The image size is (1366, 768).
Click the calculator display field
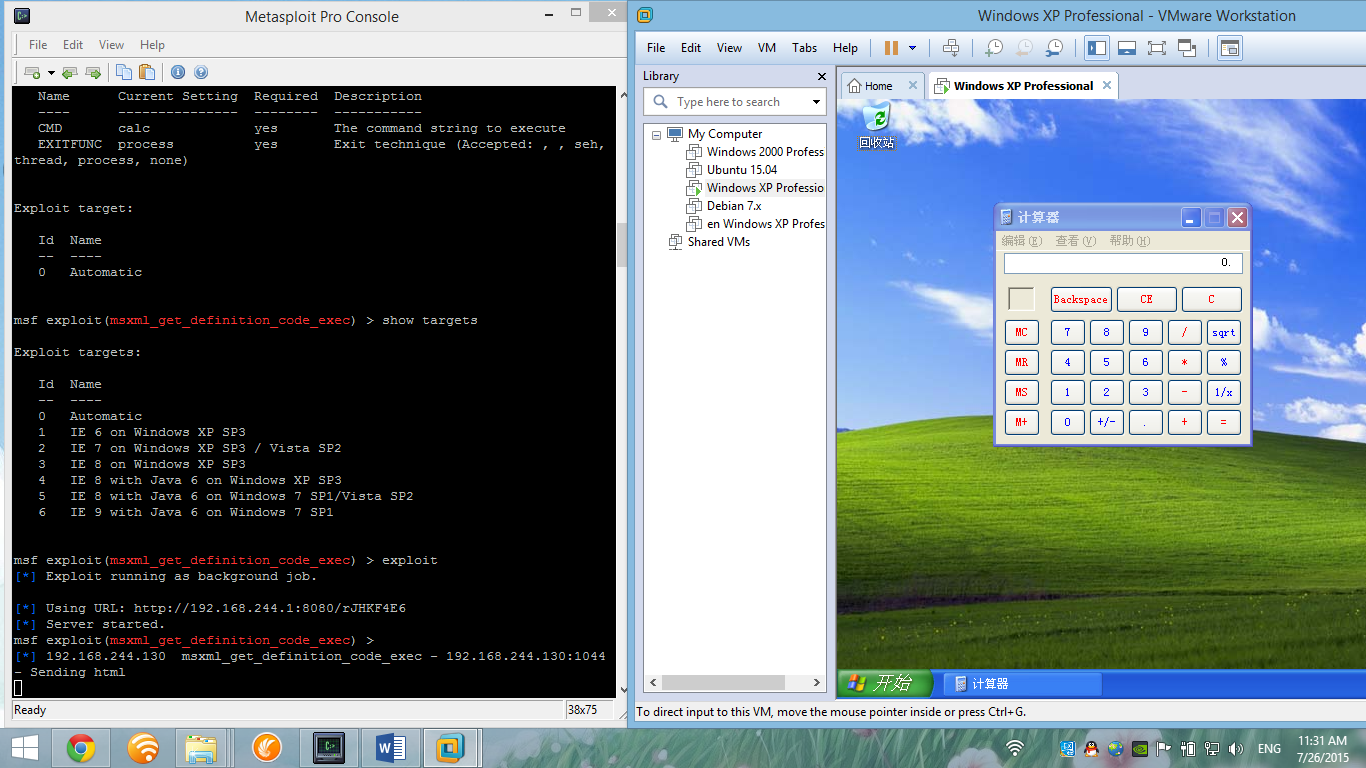click(x=1124, y=263)
